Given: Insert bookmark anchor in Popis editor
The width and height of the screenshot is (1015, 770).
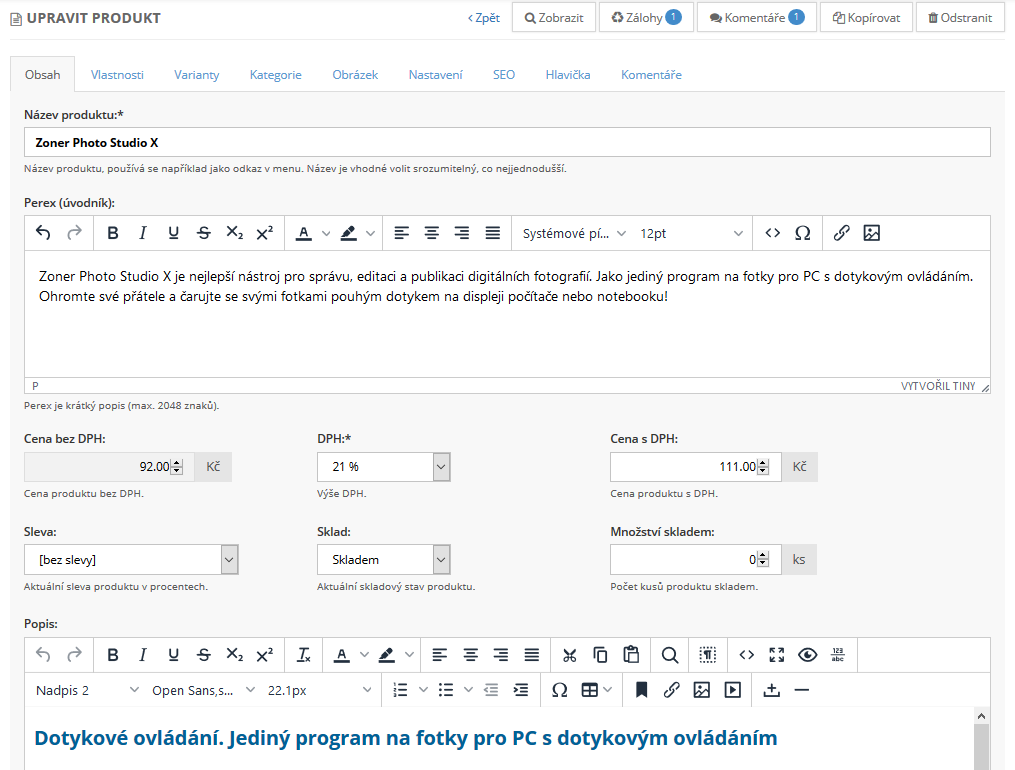Looking at the screenshot, I should [x=641, y=690].
